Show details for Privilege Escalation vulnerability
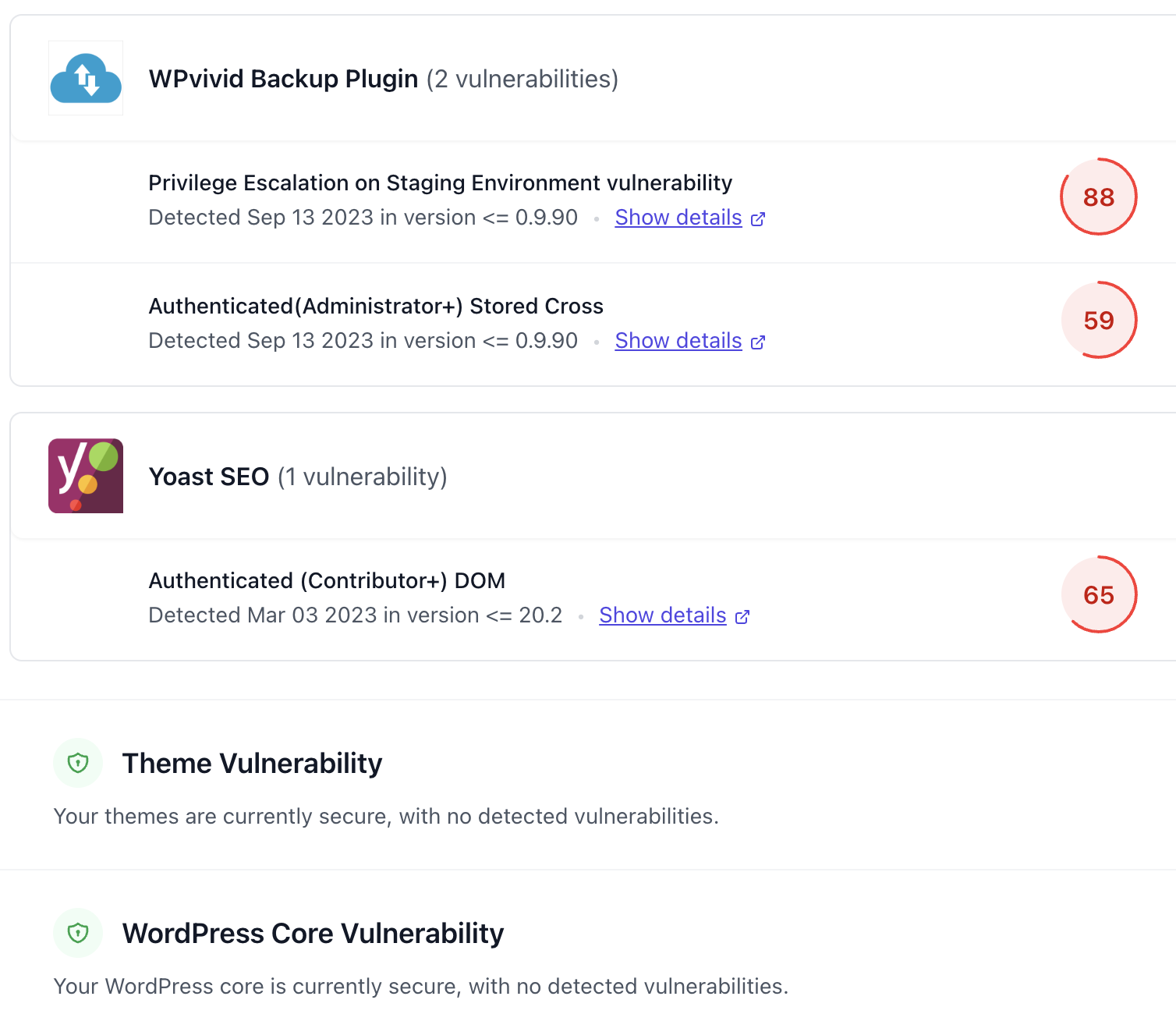The height and width of the screenshot is (1014, 1176). pyautogui.click(x=678, y=218)
